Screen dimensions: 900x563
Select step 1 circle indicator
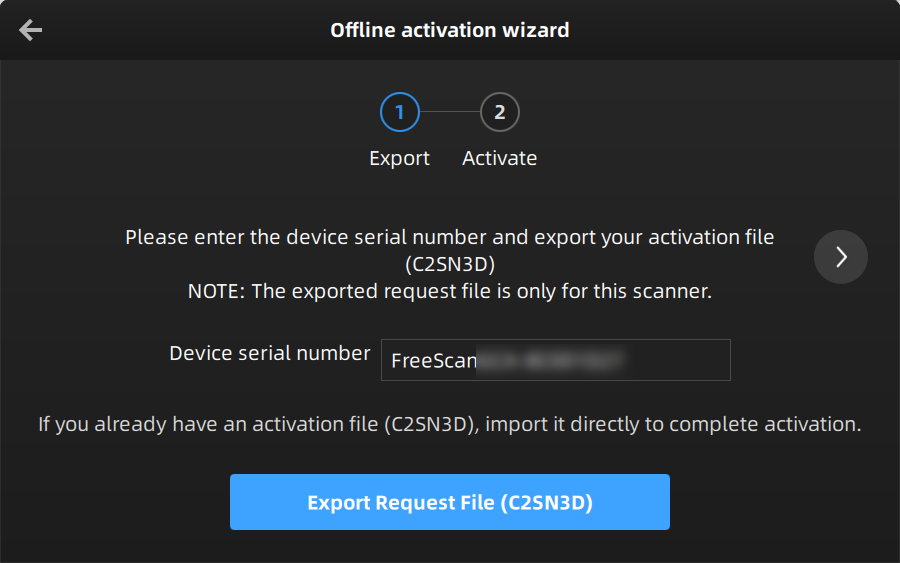(400, 113)
